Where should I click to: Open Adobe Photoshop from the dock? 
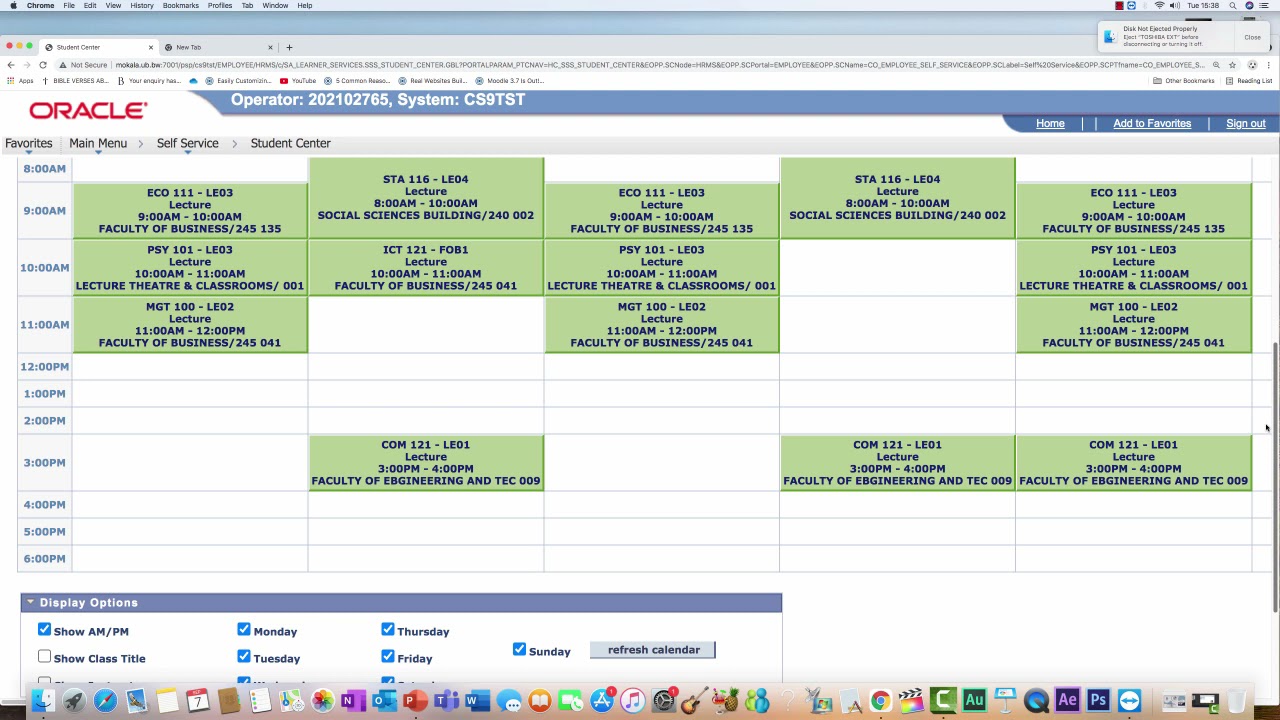click(x=1098, y=701)
